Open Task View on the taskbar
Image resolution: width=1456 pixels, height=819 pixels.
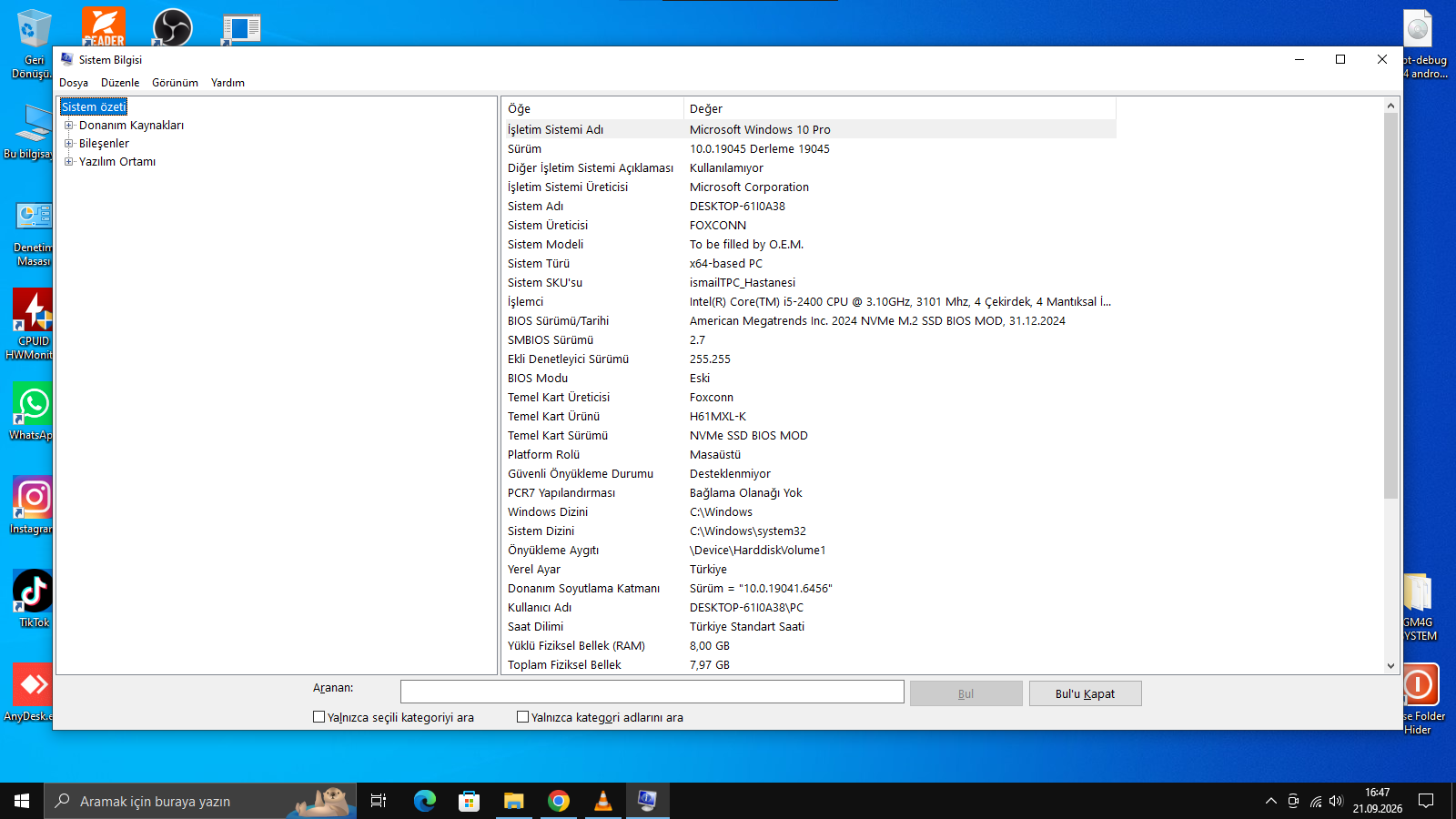click(379, 801)
